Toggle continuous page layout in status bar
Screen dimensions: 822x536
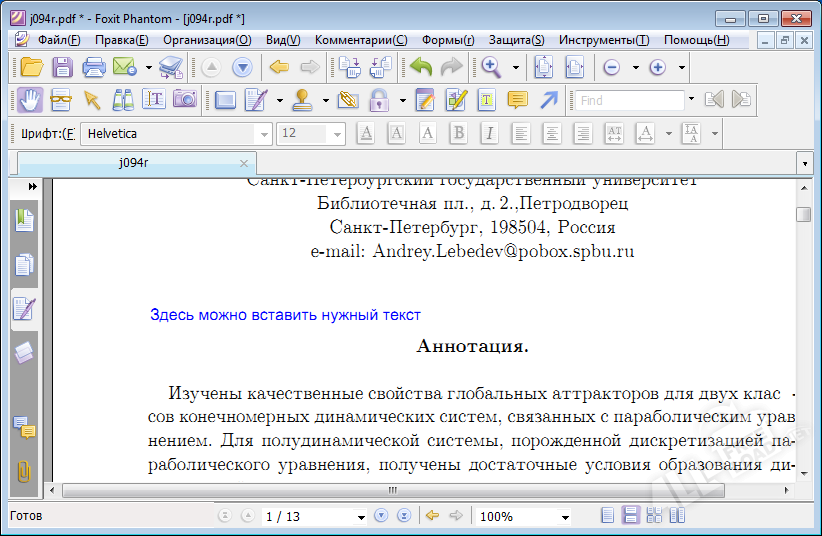(631, 516)
